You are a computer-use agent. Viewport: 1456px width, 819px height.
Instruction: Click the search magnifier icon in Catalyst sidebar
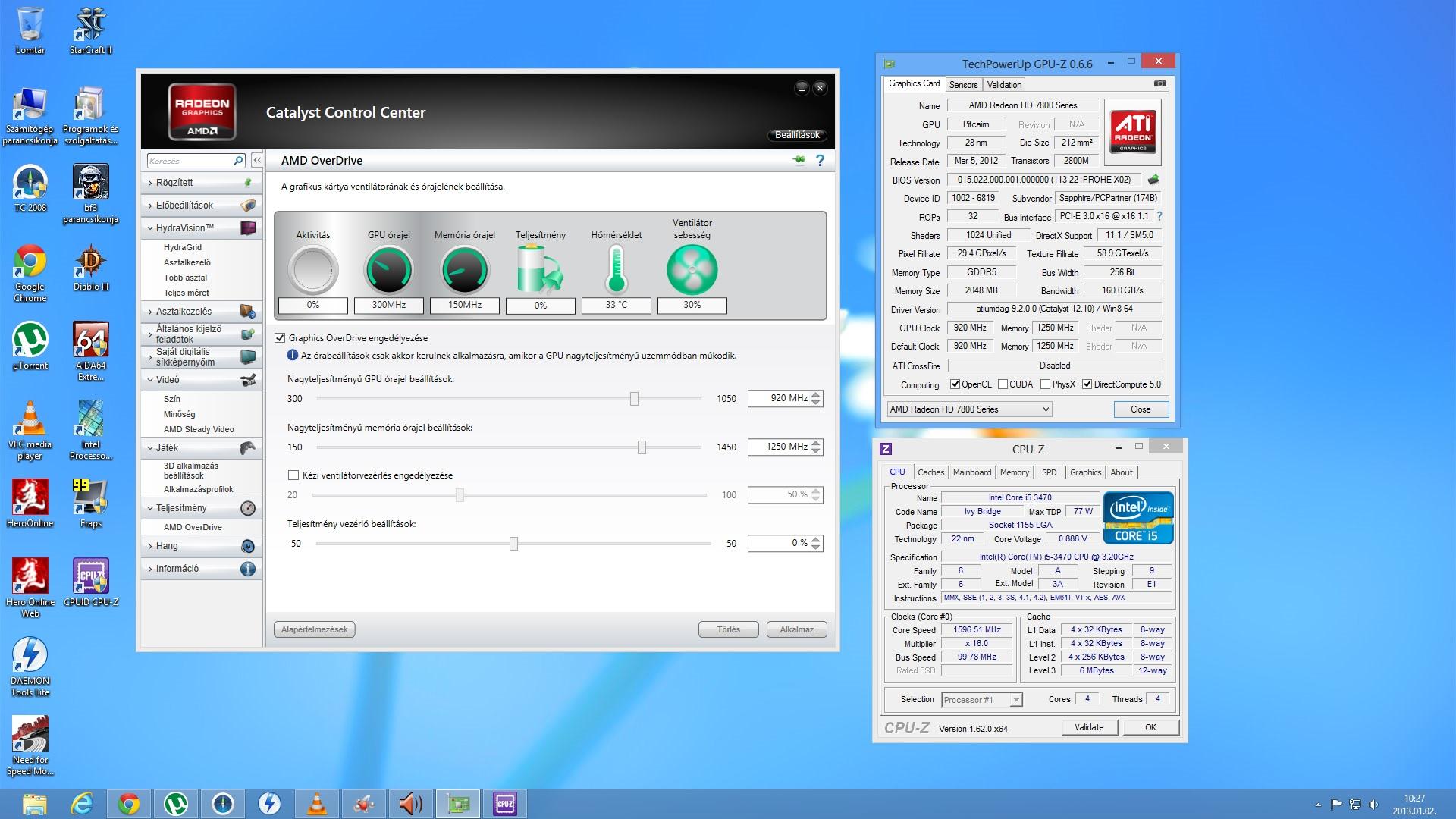[x=238, y=161]
